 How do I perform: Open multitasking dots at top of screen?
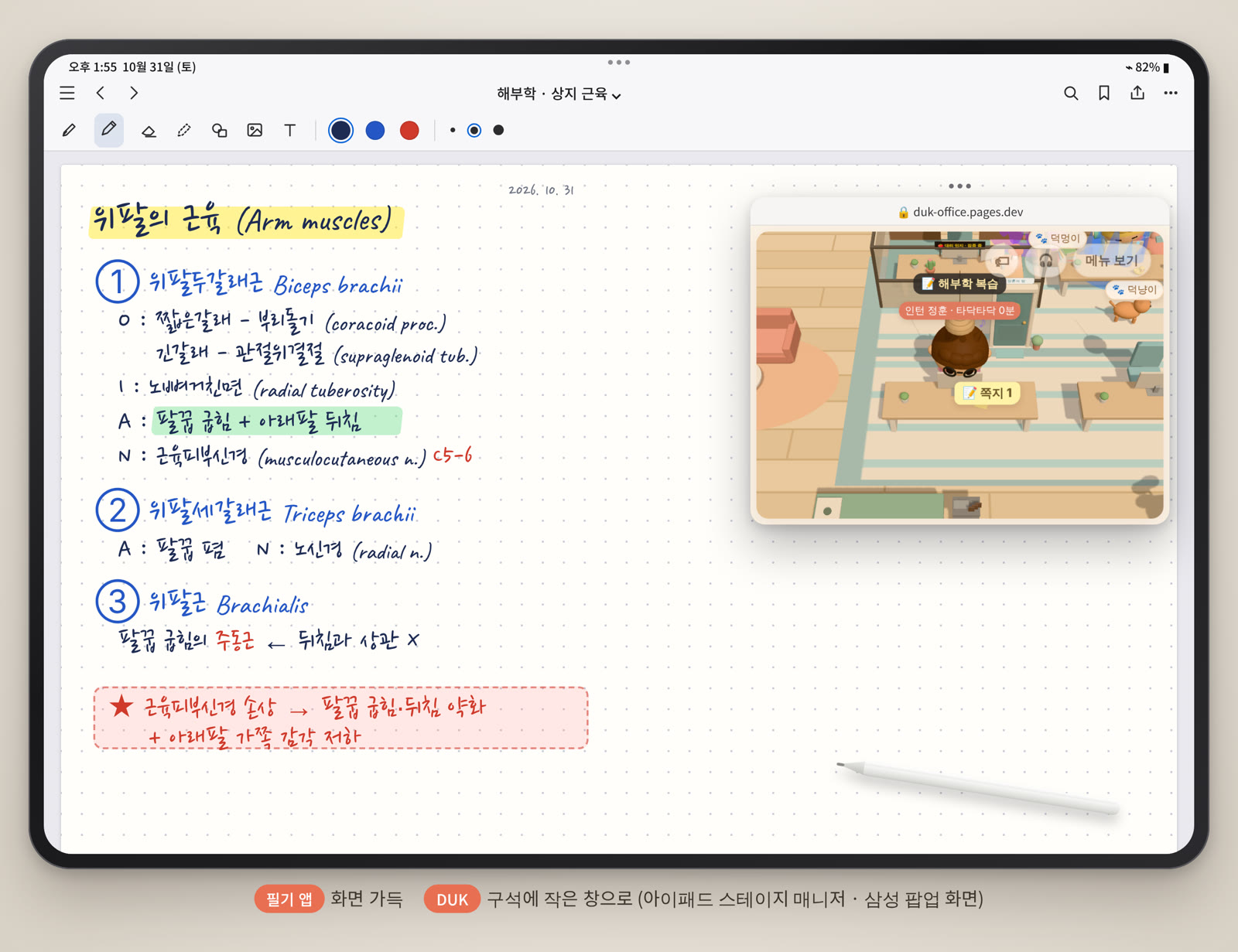(619, 62)
